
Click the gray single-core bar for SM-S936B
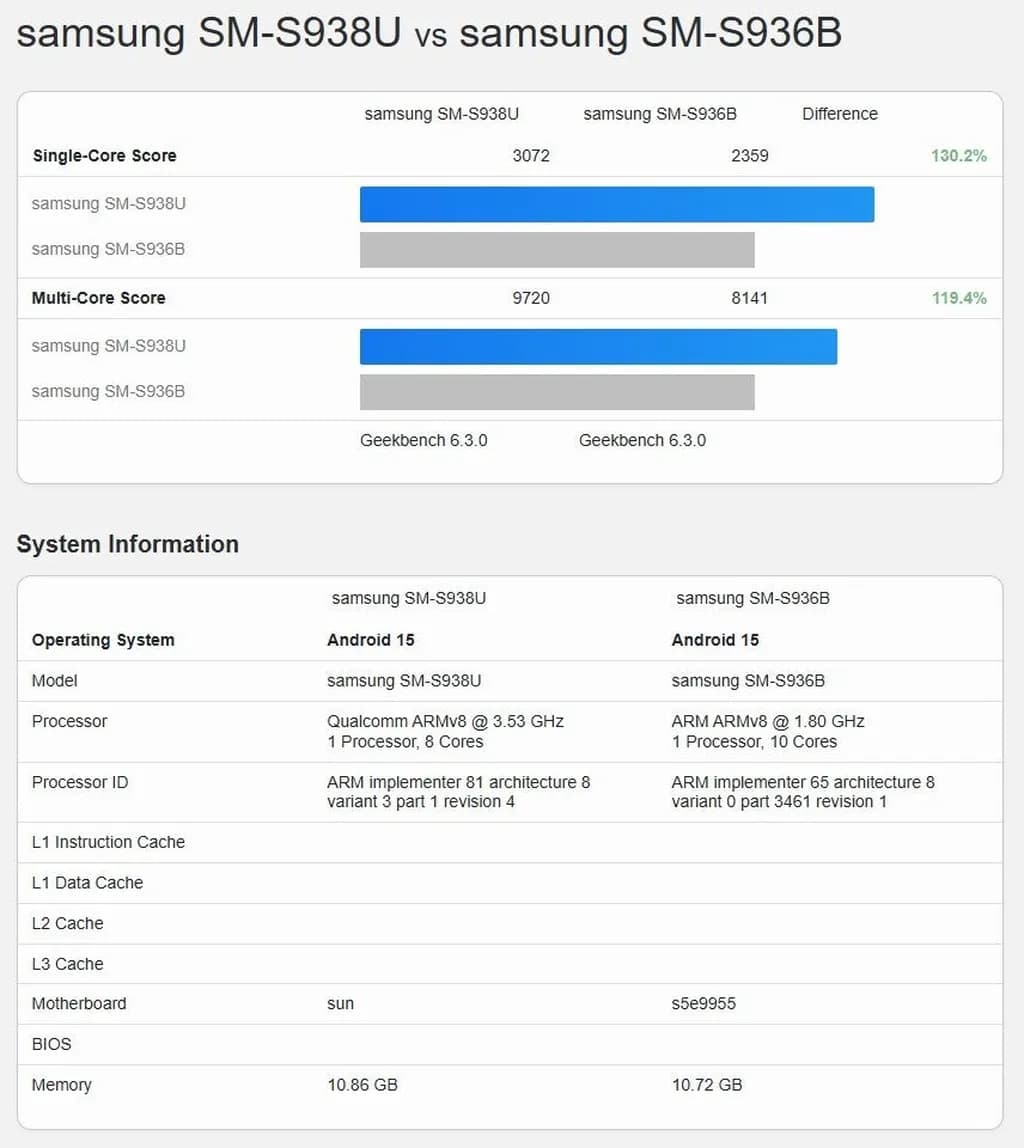coord(556,250)
